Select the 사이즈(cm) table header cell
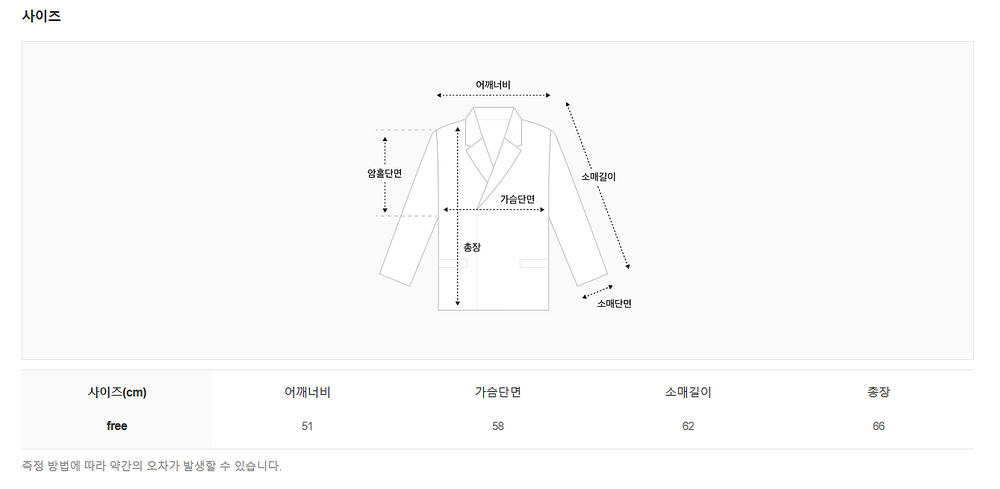 (117, 392)
